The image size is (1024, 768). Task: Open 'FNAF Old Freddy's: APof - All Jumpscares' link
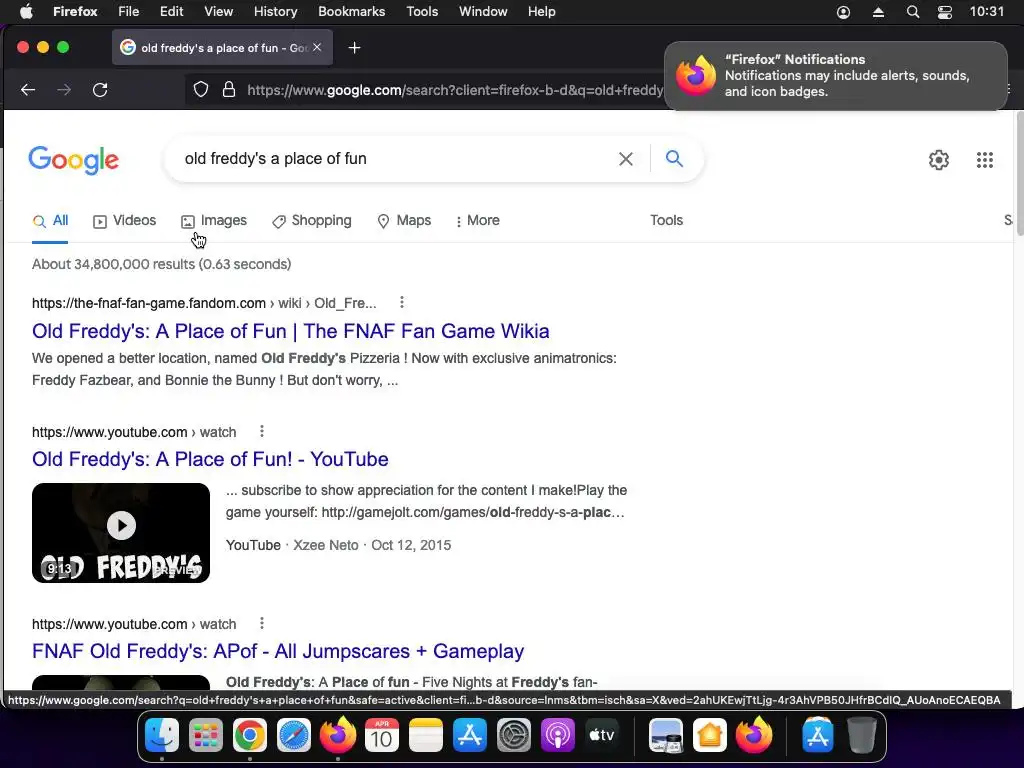278,651
